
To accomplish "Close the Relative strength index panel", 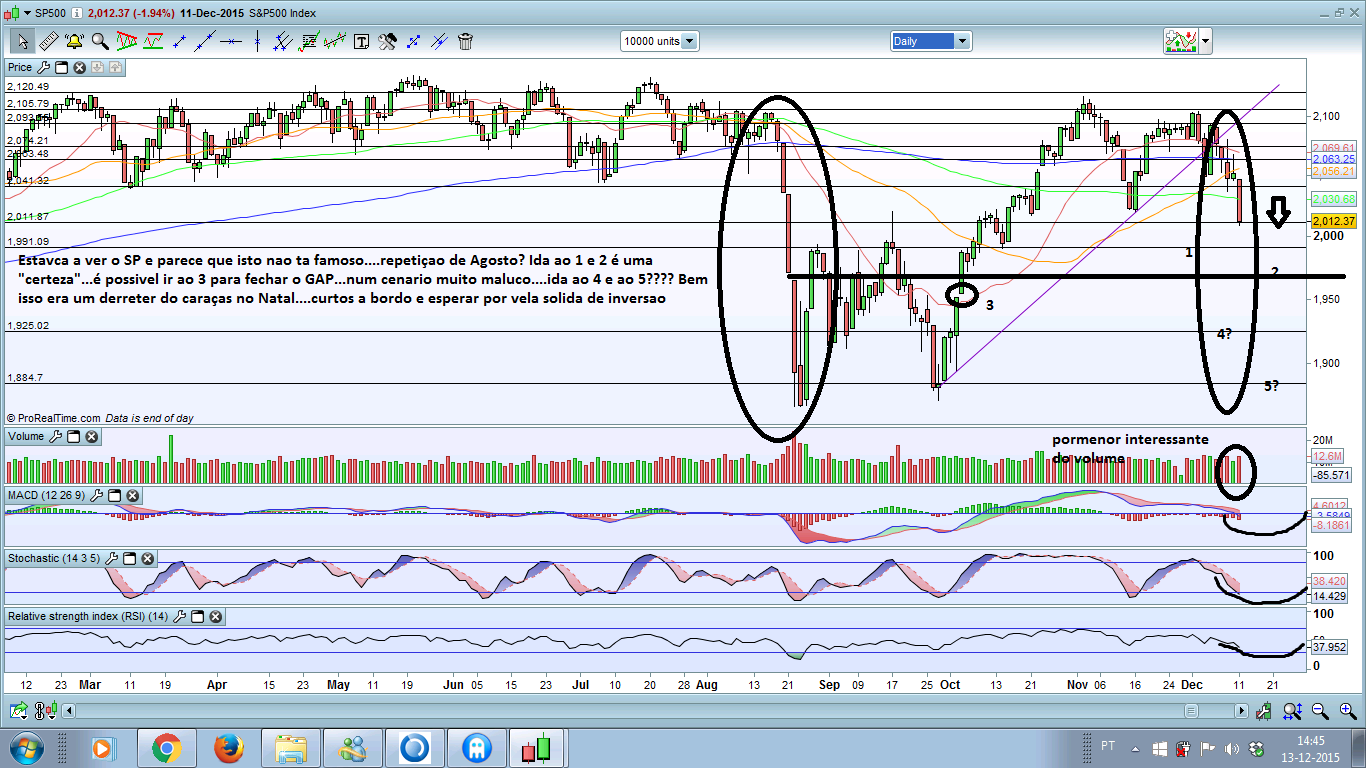I will pos(215,617).
